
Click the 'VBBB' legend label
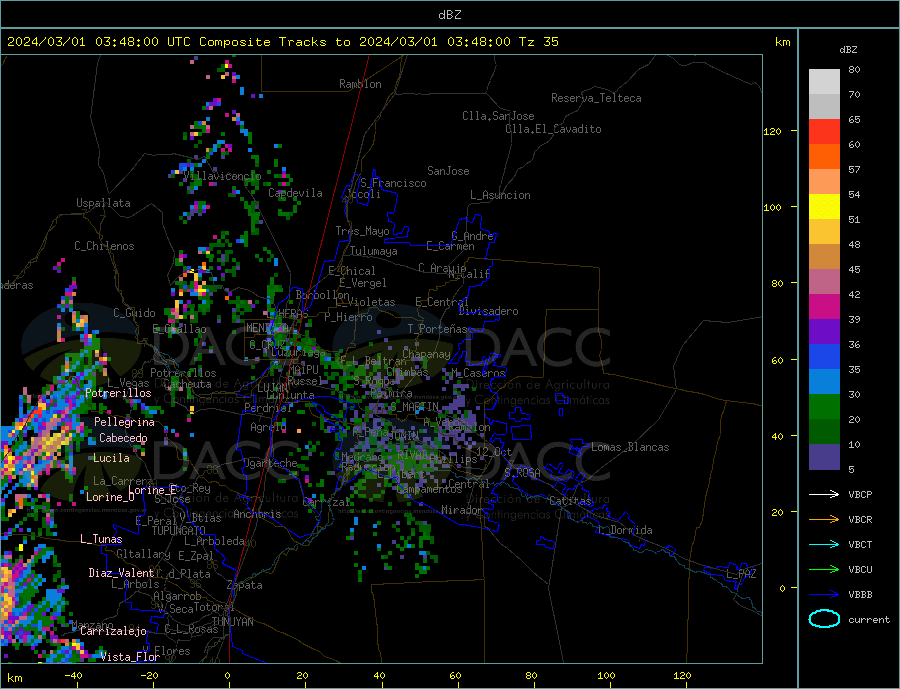[x=860, y=595]
